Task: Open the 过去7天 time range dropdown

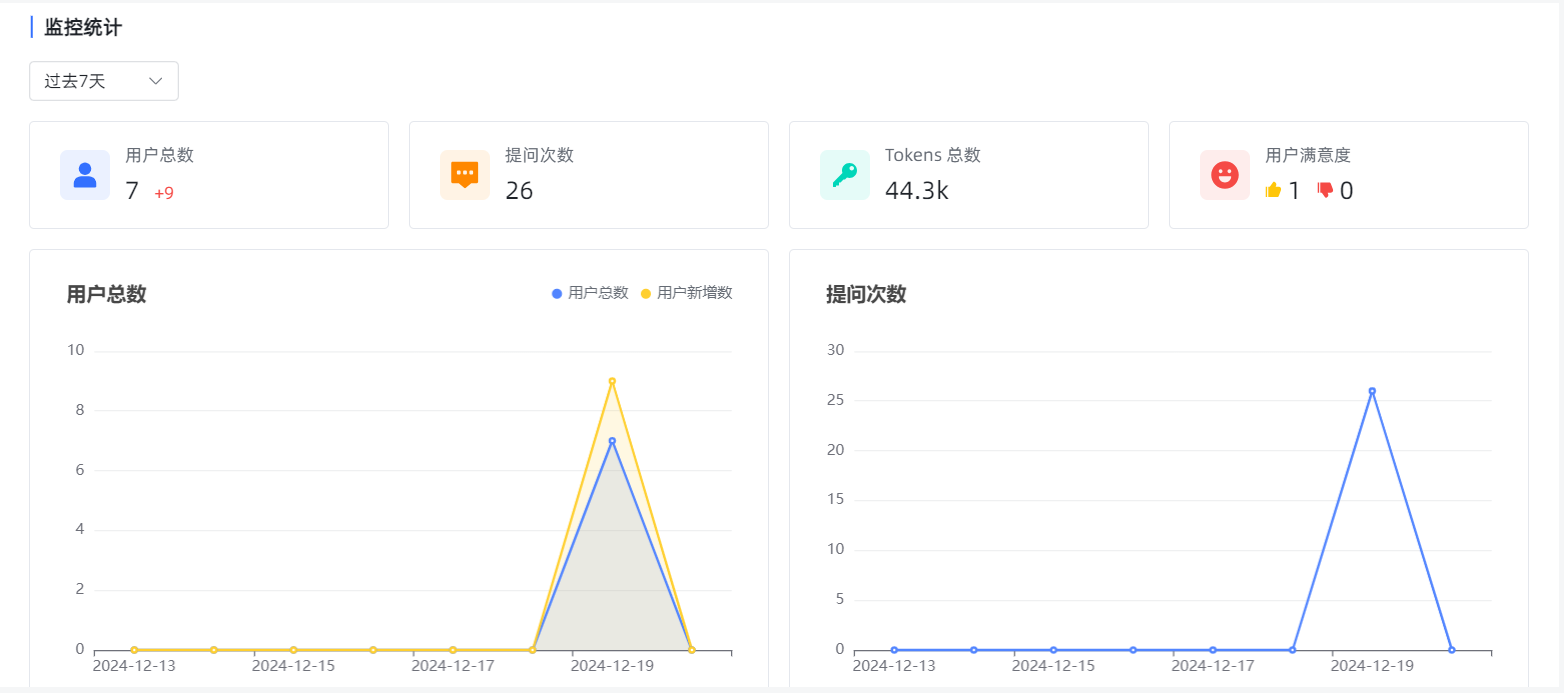Action: tap(104, 81)
